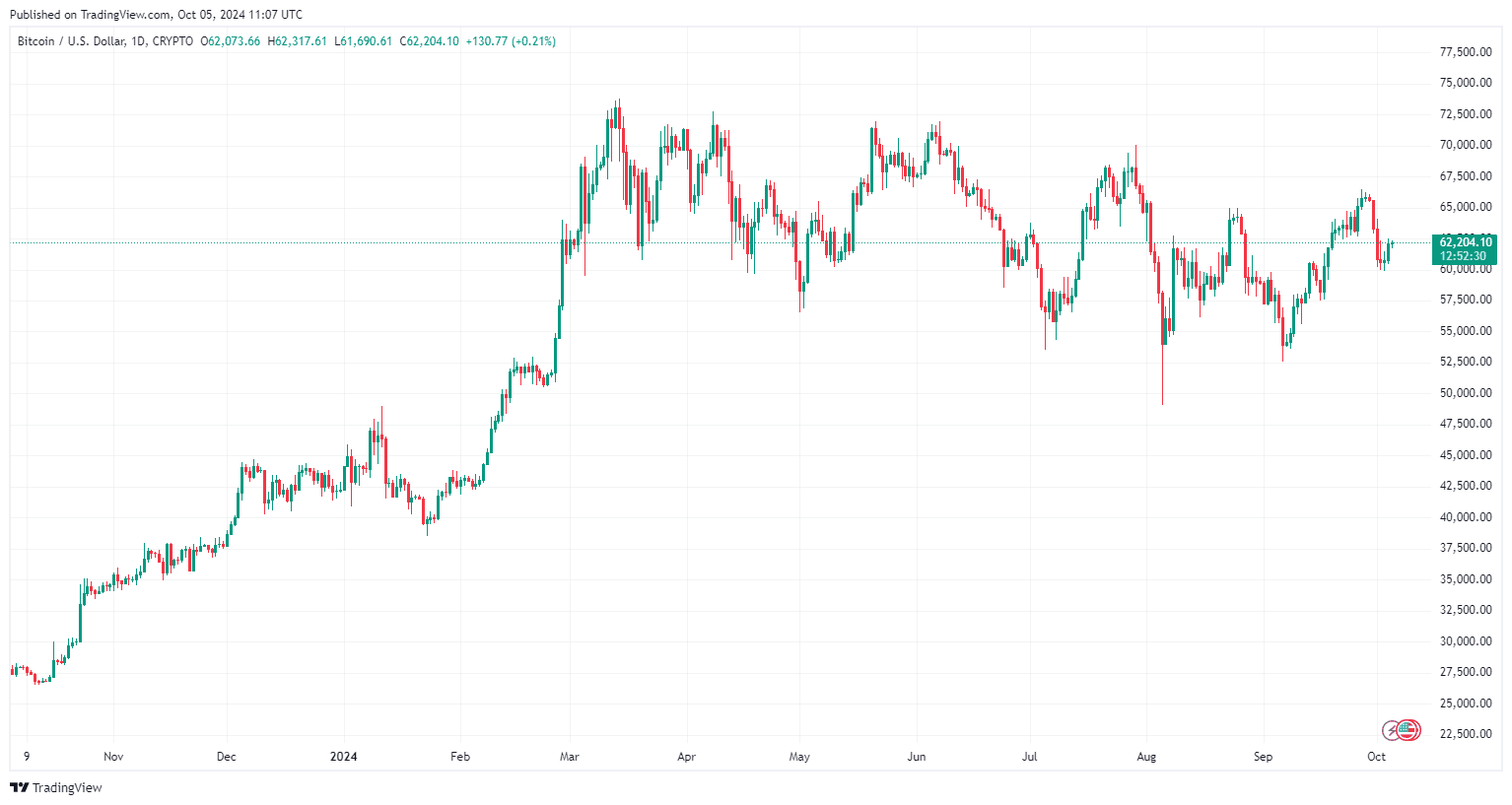Click the Oct label on the time axis
Image resolution: width=1512 pixels, height=805 pixels.
point(1377,757)
